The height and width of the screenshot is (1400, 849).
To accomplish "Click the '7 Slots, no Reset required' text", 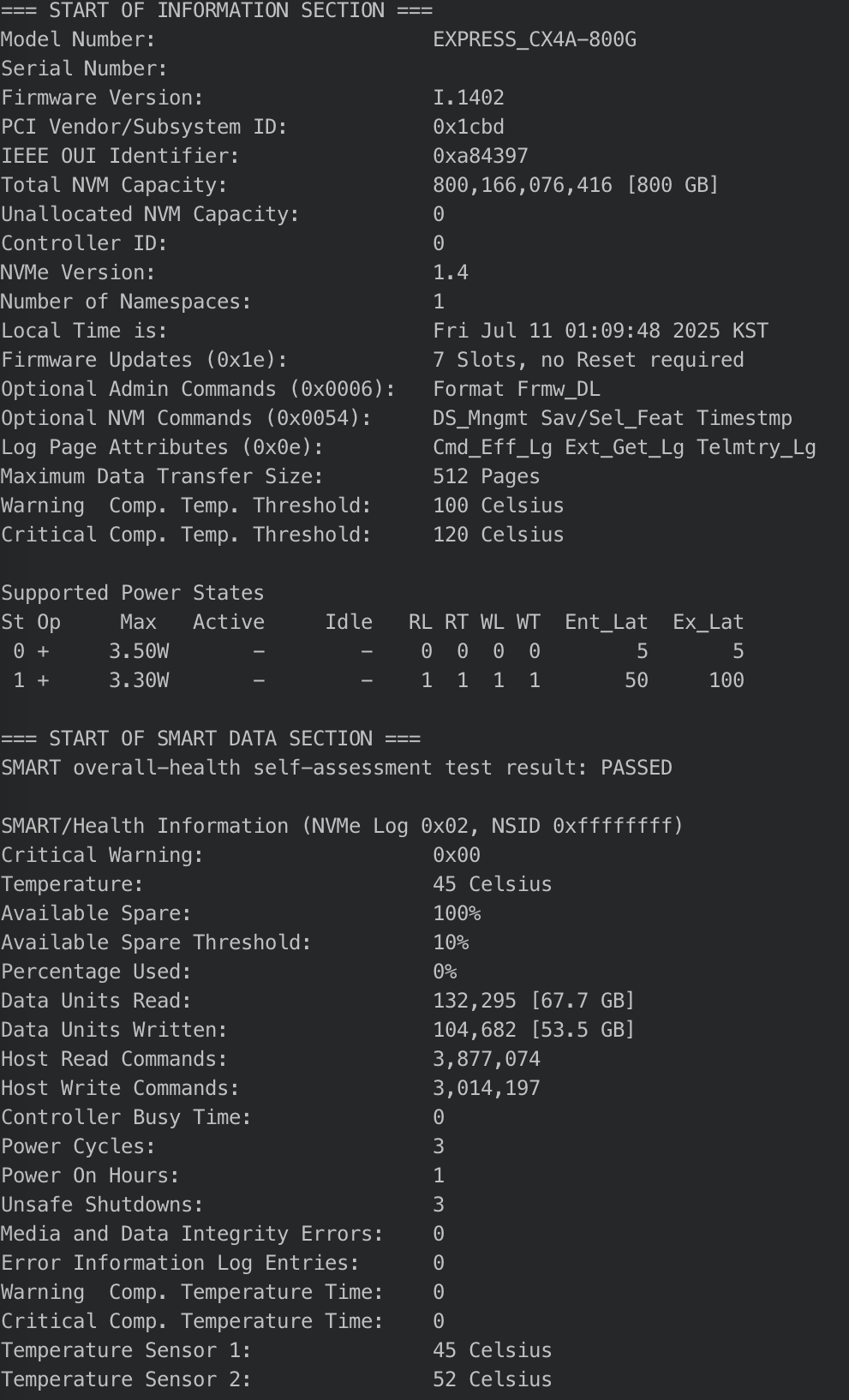I will click(589, 360).
